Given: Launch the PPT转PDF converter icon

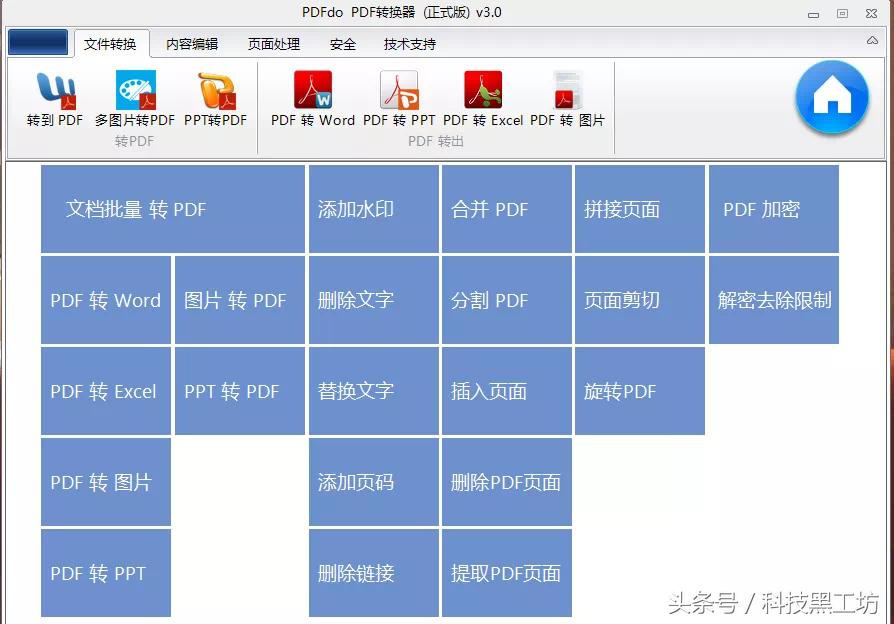Looking at the screenshot, I should (219, 100).
